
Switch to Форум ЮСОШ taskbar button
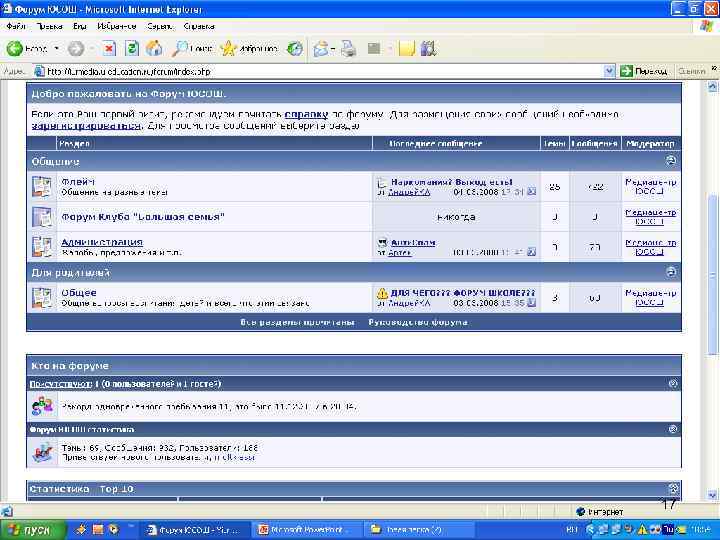point(194,530)
